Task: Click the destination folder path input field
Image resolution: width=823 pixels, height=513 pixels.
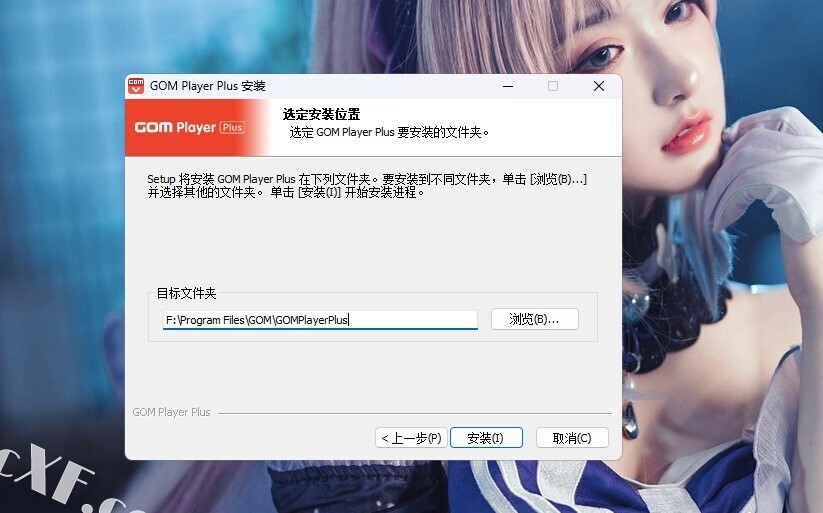Action: point(320,320)
